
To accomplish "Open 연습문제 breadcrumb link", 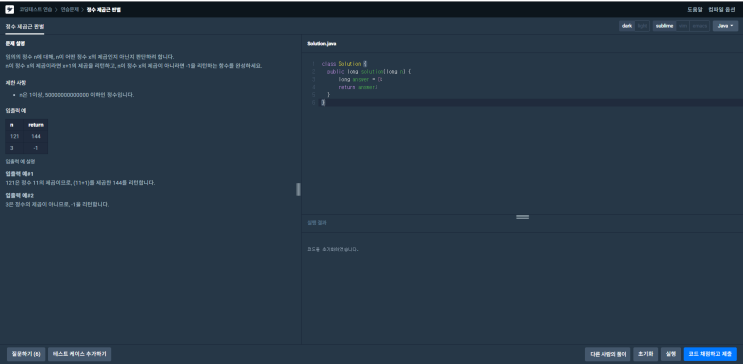I will (70, 9).
